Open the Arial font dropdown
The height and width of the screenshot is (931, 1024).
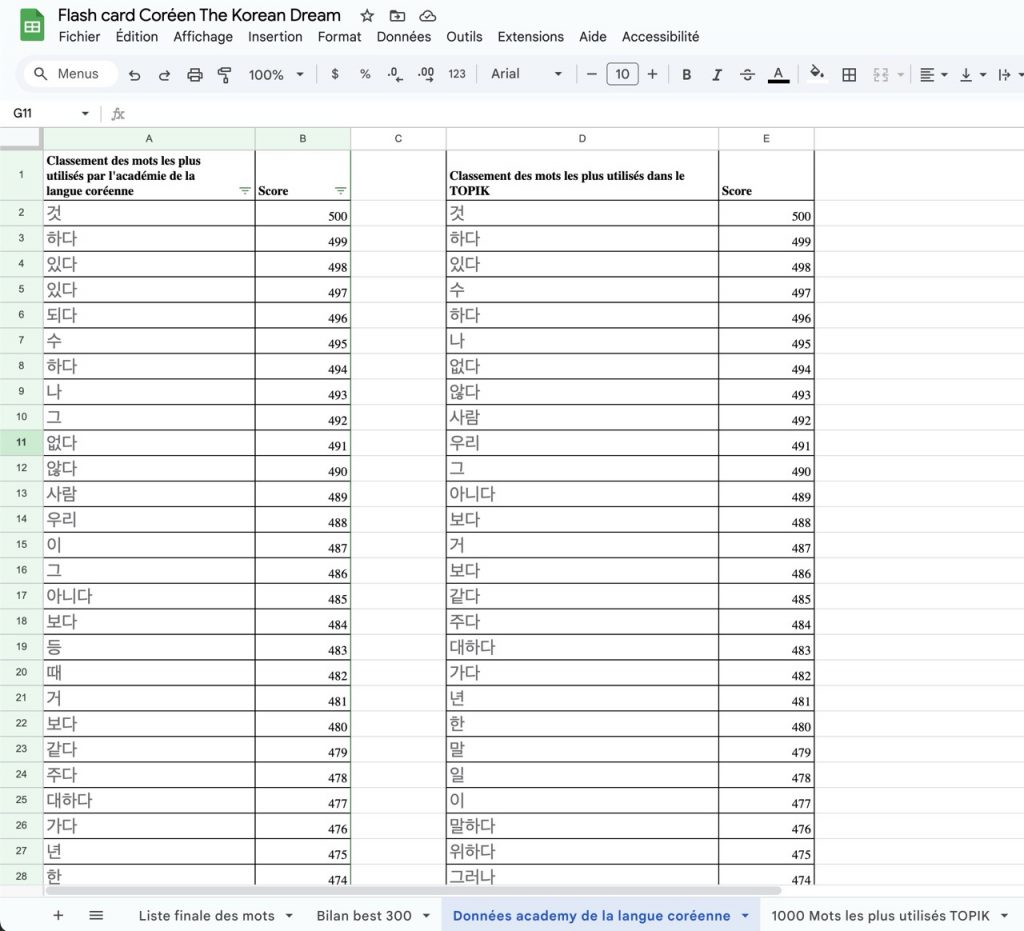click(526, 75)
